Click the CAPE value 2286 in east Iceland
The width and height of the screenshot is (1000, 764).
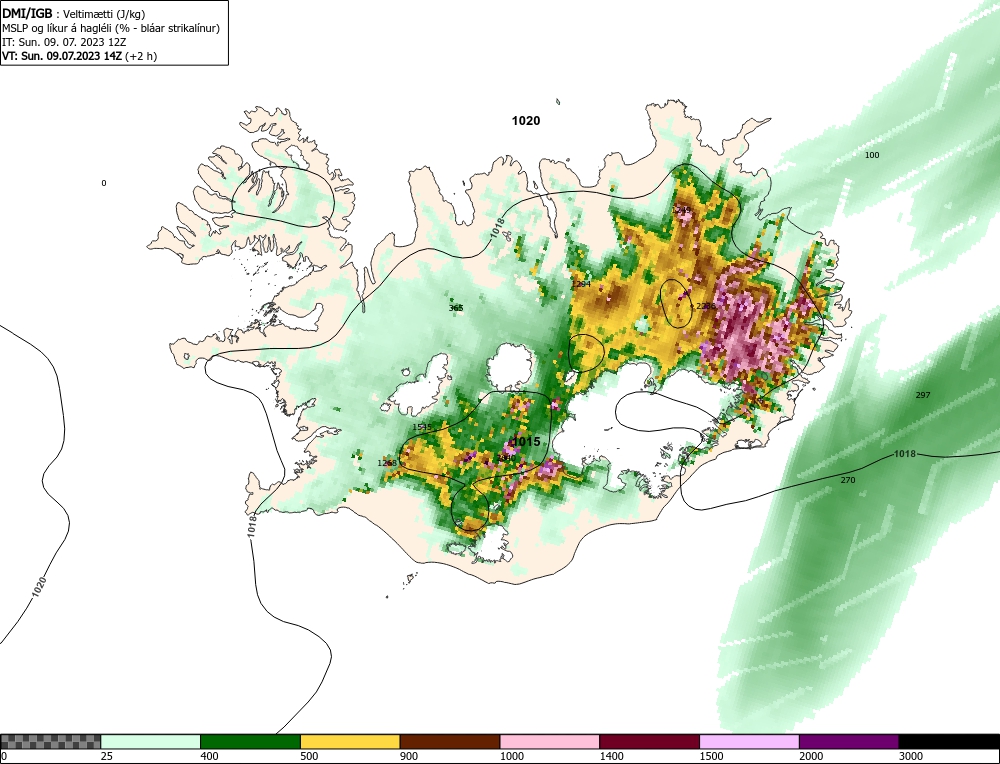click(x=706, y=306)
